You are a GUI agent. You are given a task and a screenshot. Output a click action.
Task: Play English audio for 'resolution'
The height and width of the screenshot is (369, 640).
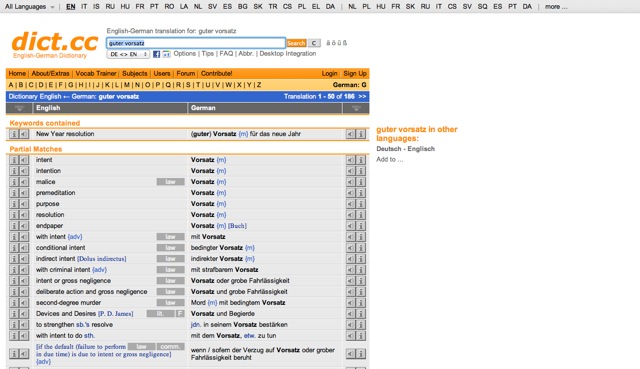24,215
